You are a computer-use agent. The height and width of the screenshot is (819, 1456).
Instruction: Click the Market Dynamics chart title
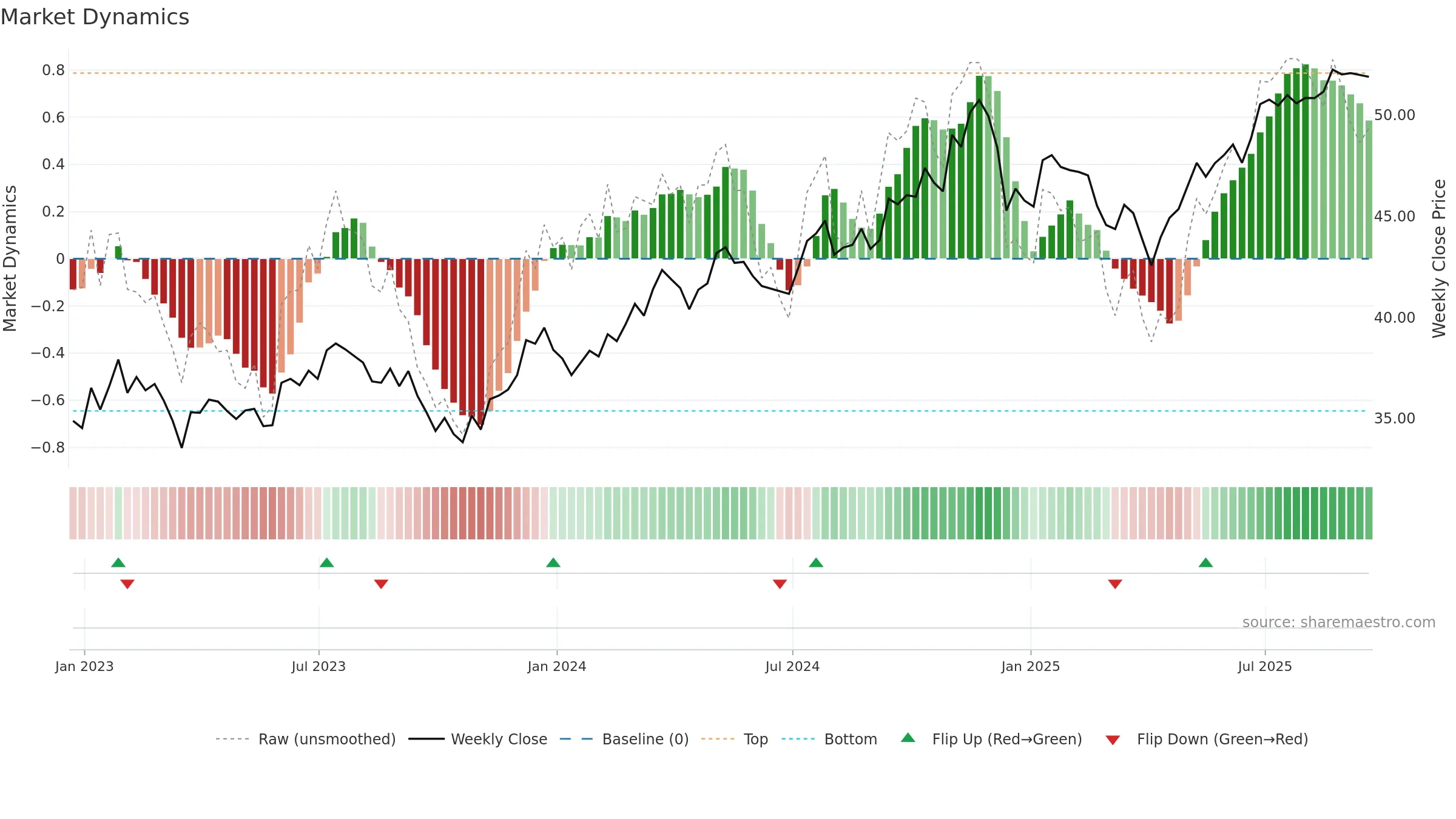(95, 17)
